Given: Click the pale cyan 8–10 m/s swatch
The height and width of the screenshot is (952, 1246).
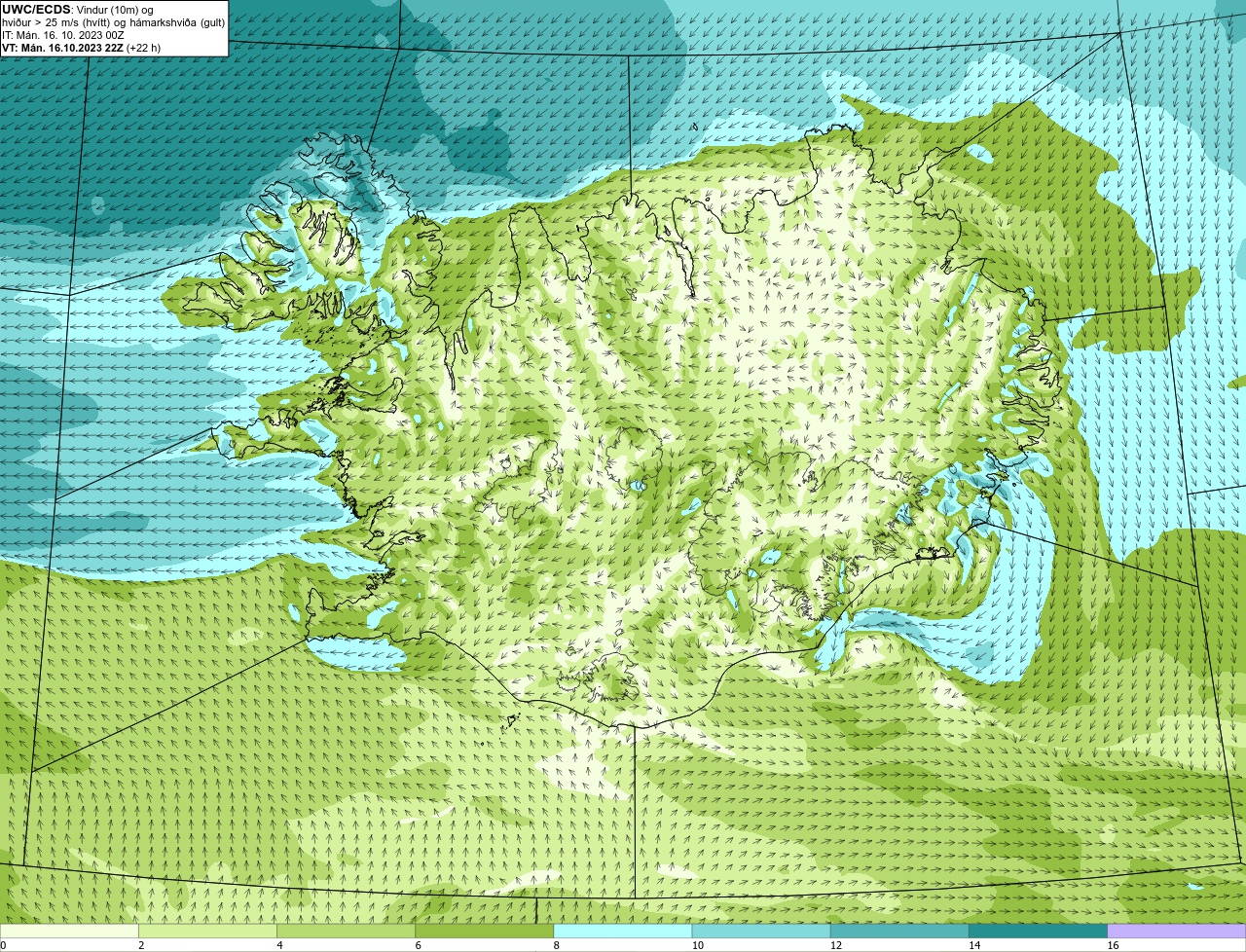Looking at the screenshot, I should (623, 932).
